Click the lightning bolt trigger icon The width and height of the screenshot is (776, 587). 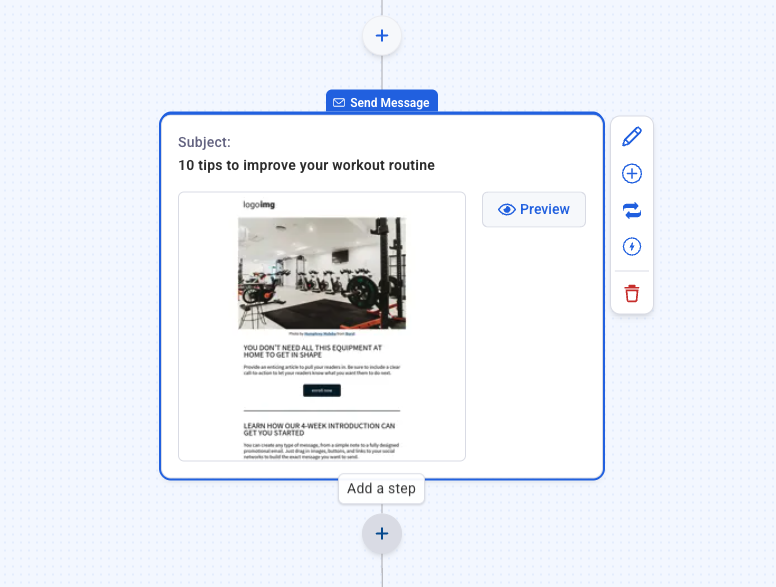point(631,246)
